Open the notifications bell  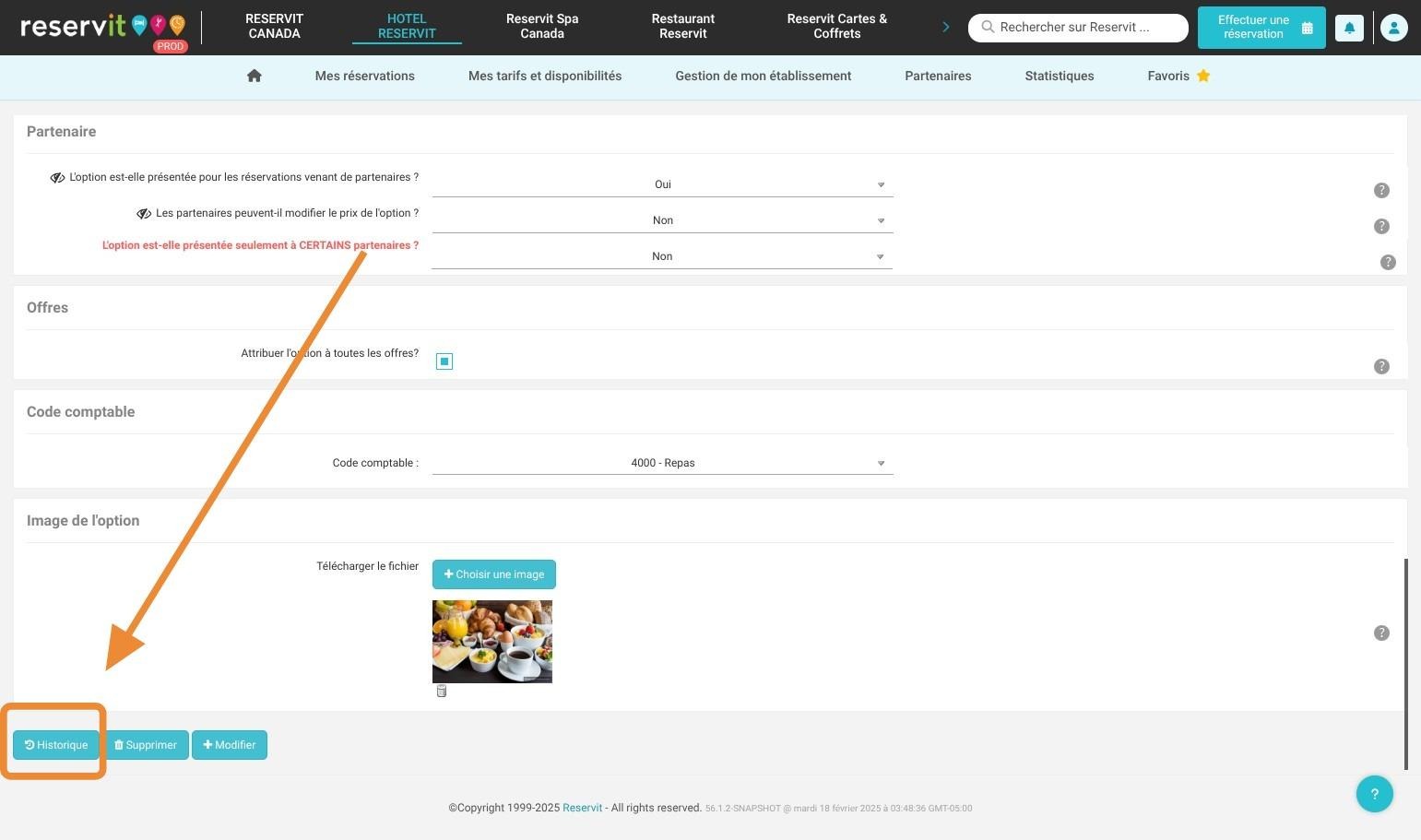point(1349,28)
